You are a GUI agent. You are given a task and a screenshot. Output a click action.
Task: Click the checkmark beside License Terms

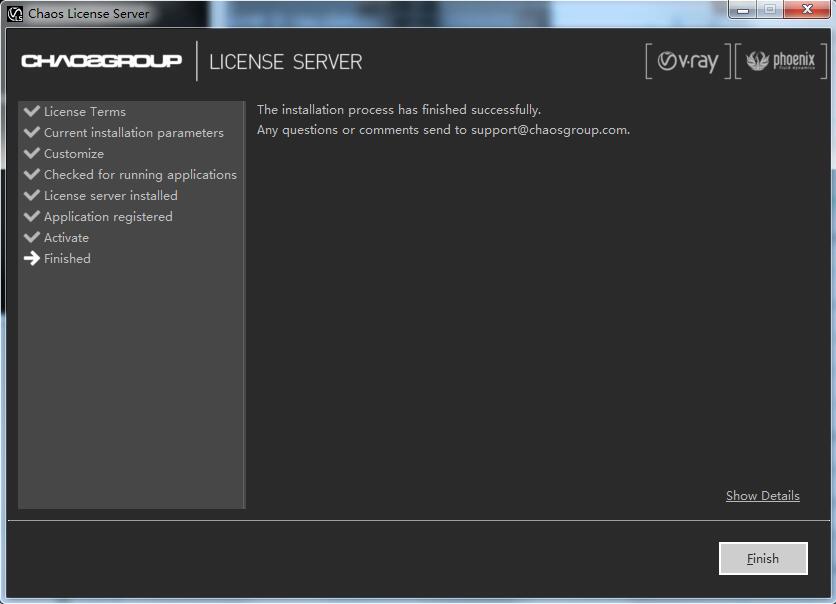[32, 111]
